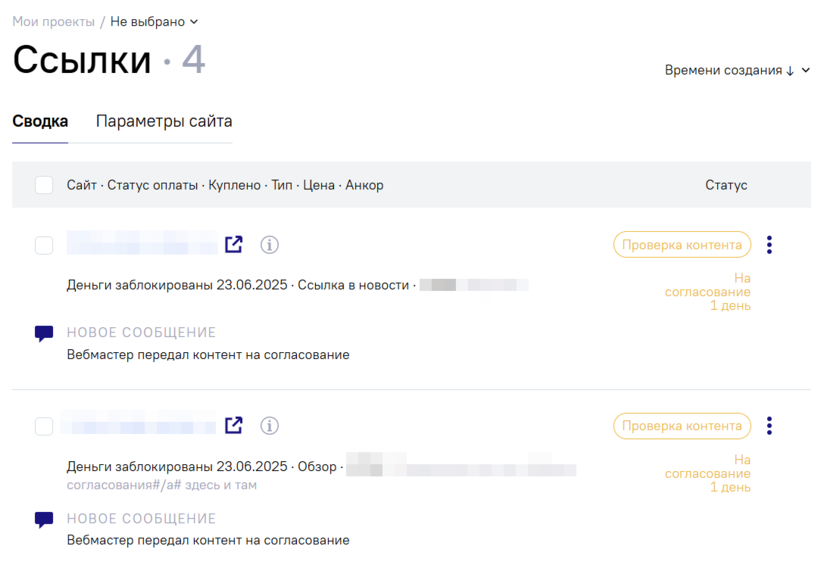Click second link's new message chat icon
The image size is (822, 569).
[x=44, y=520]
